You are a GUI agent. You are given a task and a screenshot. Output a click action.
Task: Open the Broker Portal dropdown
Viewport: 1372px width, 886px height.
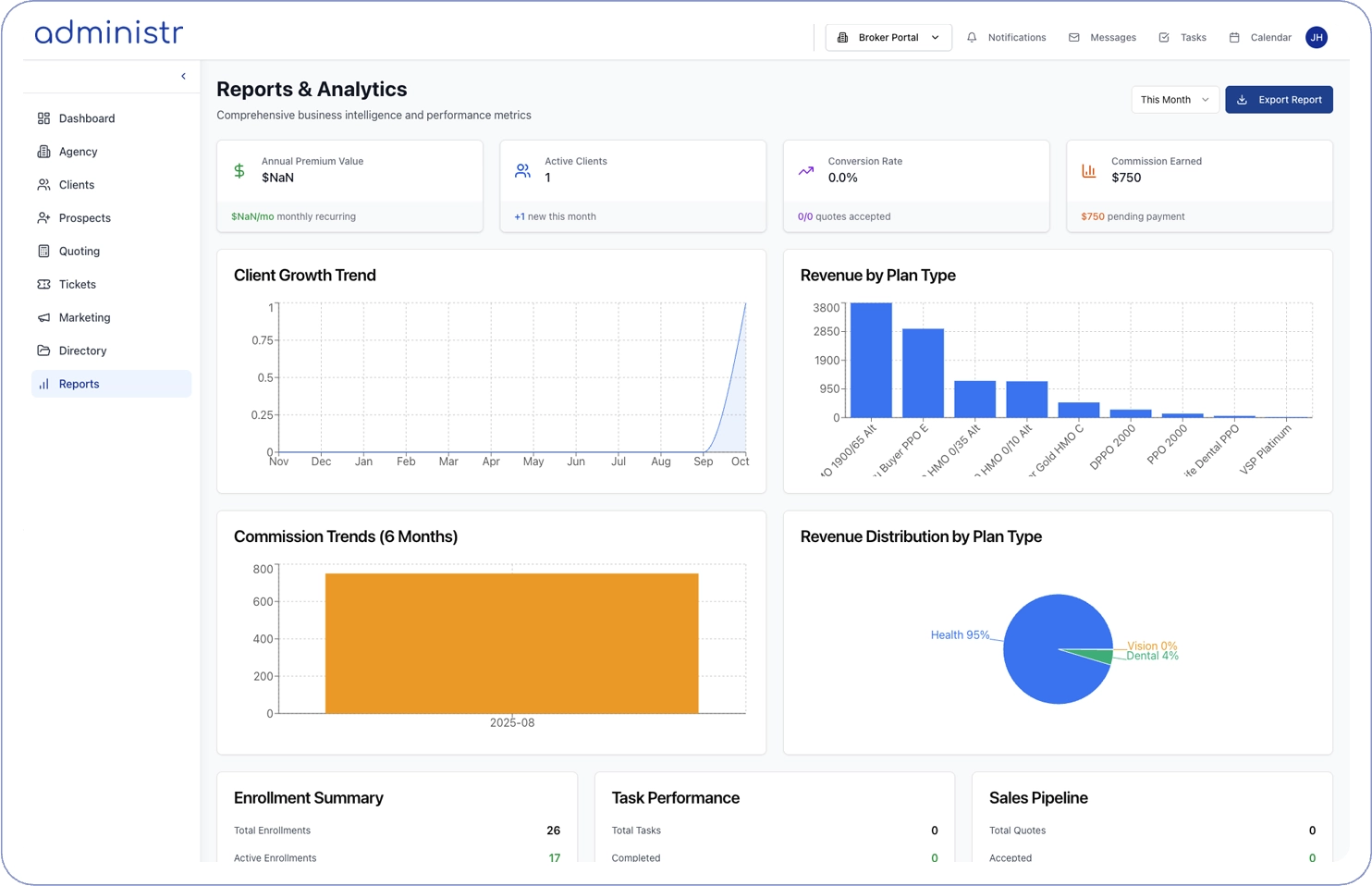click(888, 38)
